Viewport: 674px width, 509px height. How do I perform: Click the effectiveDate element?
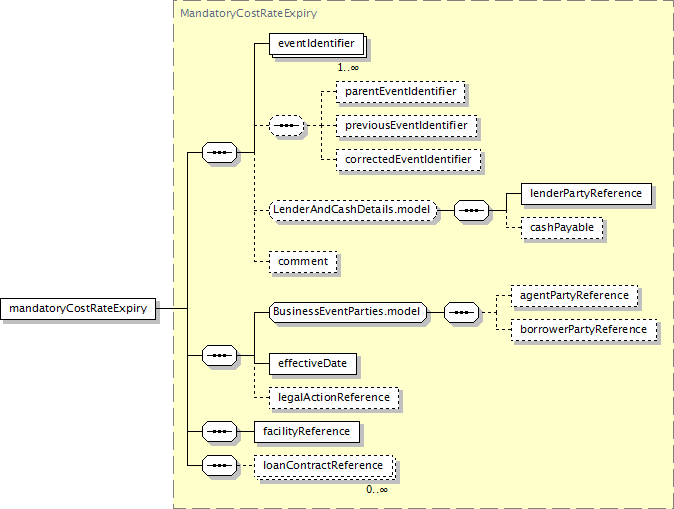(x=313, y=364)
